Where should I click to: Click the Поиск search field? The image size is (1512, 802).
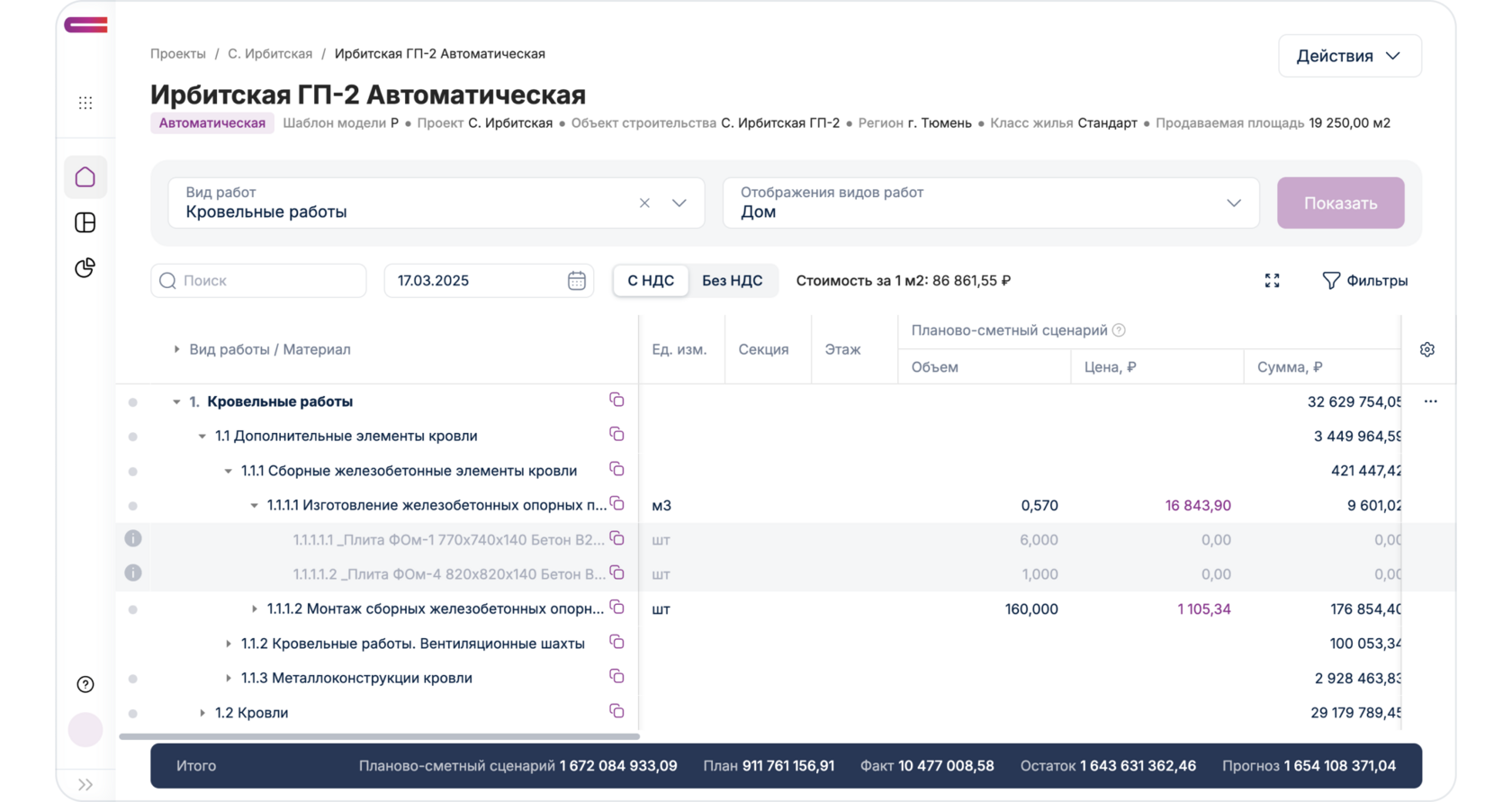click(x=258, y=281)
